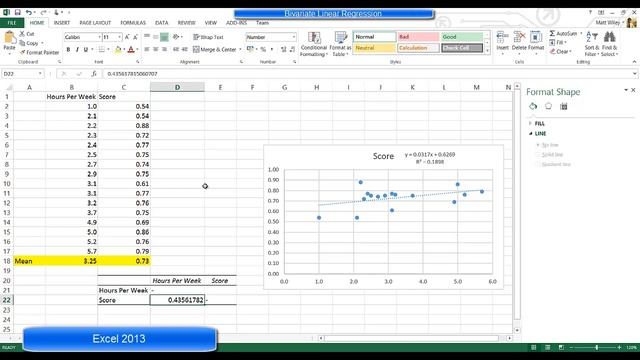
Task: Click the Clear button in Editing group
Action: click(x=560, y=52)
